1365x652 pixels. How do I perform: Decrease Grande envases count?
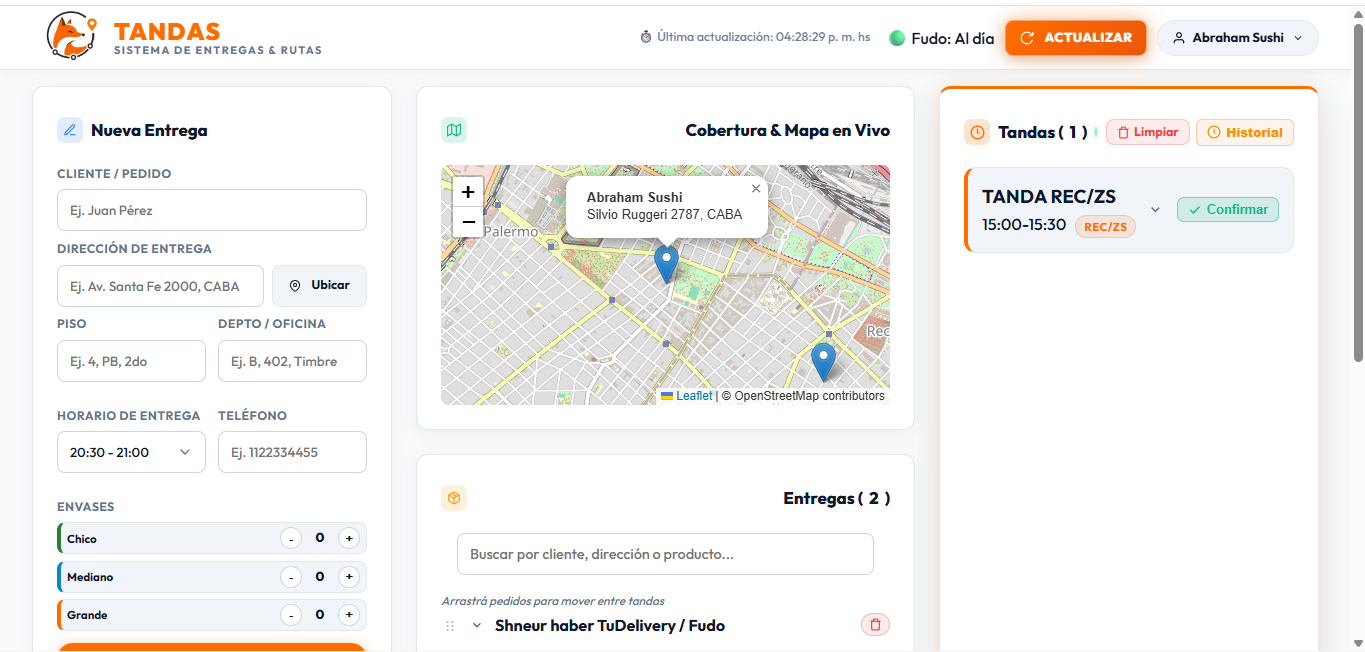pyautogui.click(x=290, y=615)
